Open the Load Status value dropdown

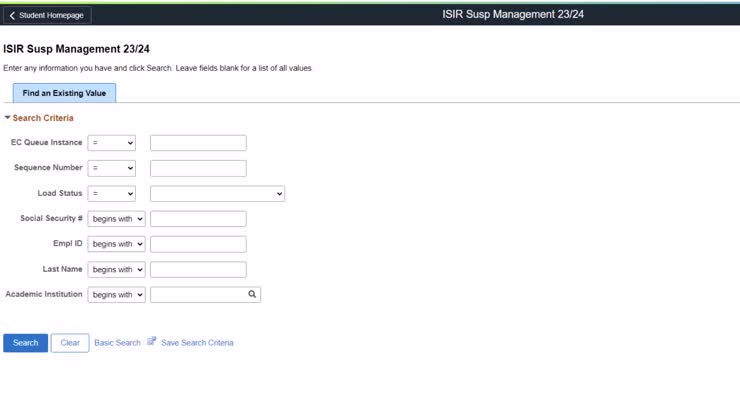(x=218, y=194)
